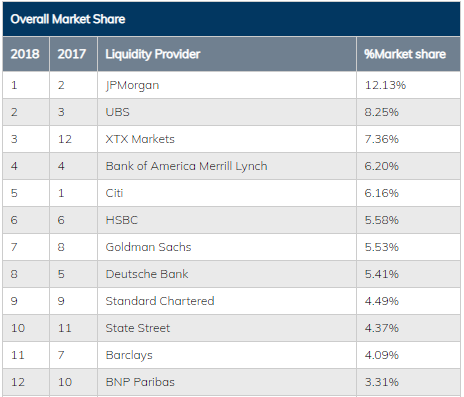464x397 pixels.
Task: Select the 2017 column header
Action: pos(72,54)
